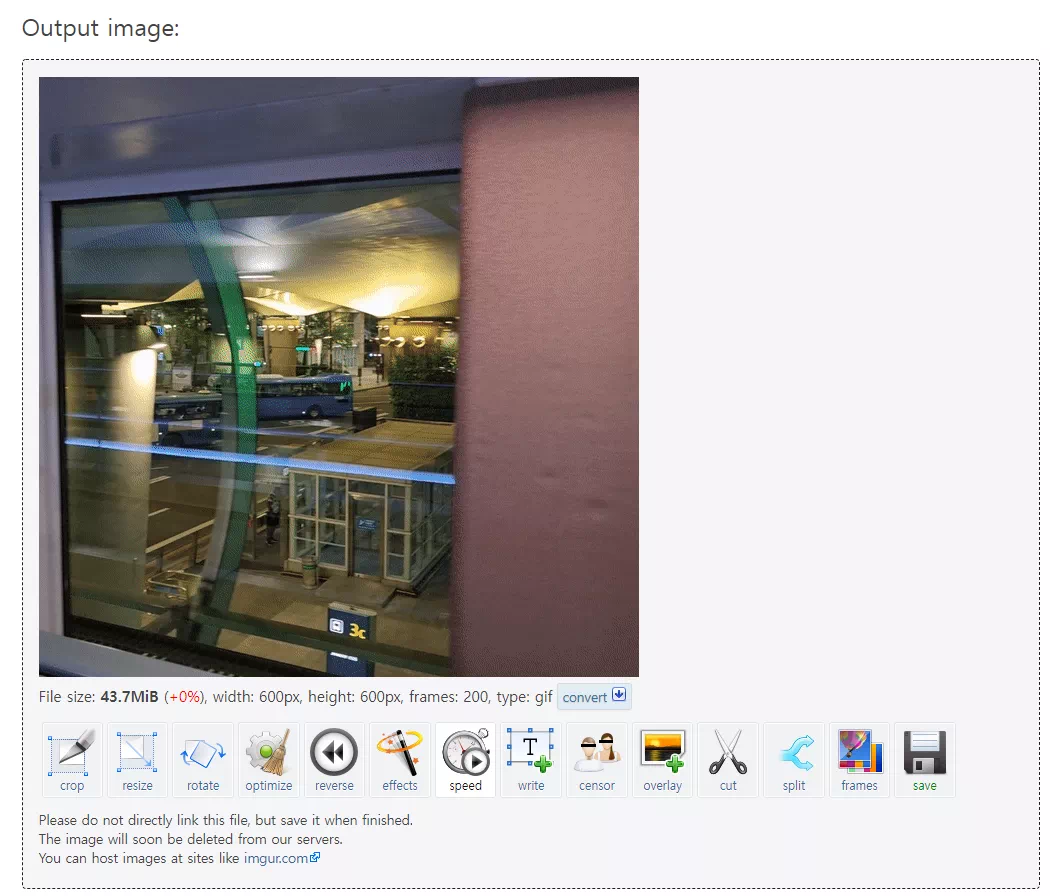Select the cut duration tool

coord(728,760)
